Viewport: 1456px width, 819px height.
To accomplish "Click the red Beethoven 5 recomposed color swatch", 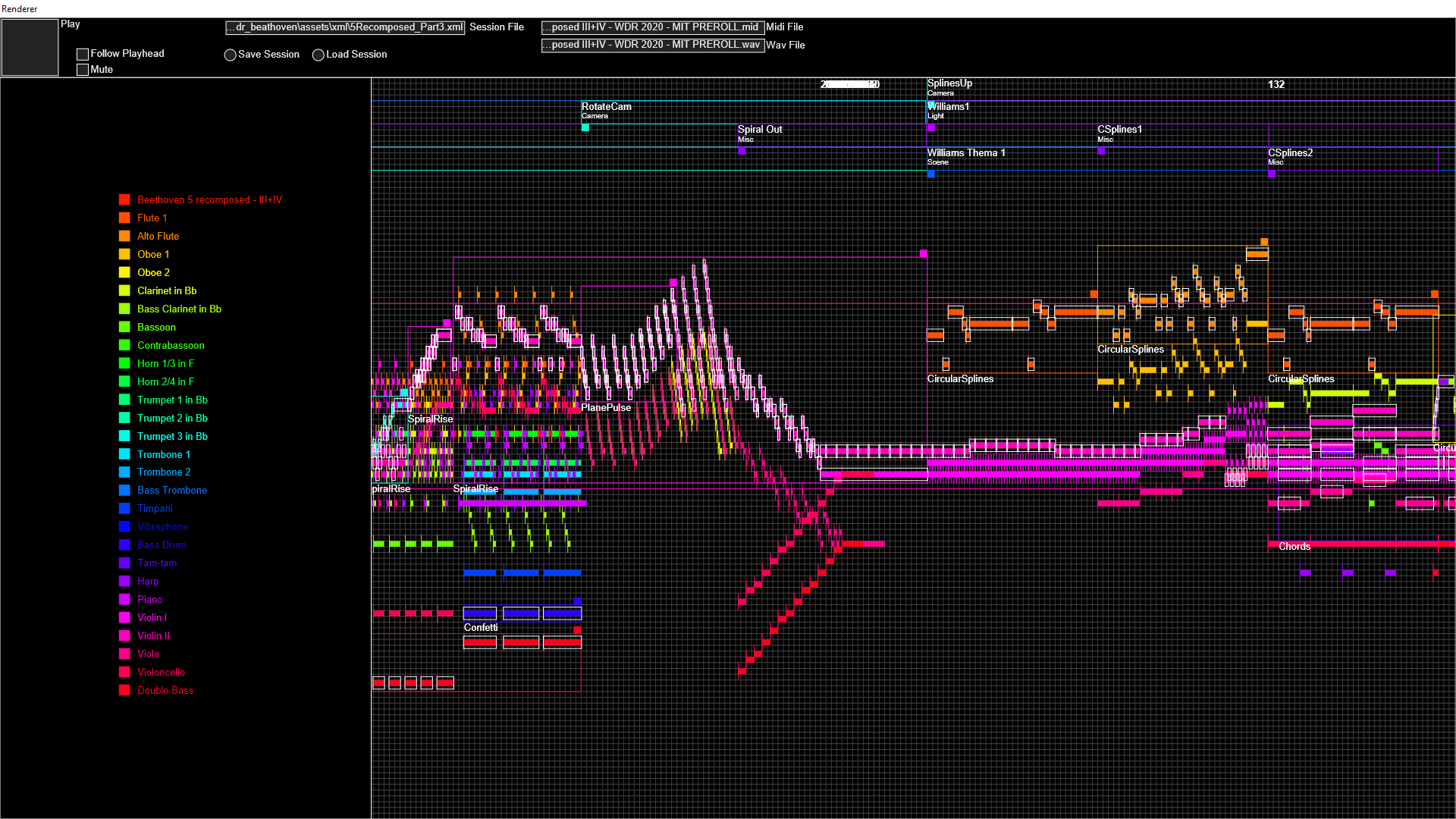I will [124, 199].
